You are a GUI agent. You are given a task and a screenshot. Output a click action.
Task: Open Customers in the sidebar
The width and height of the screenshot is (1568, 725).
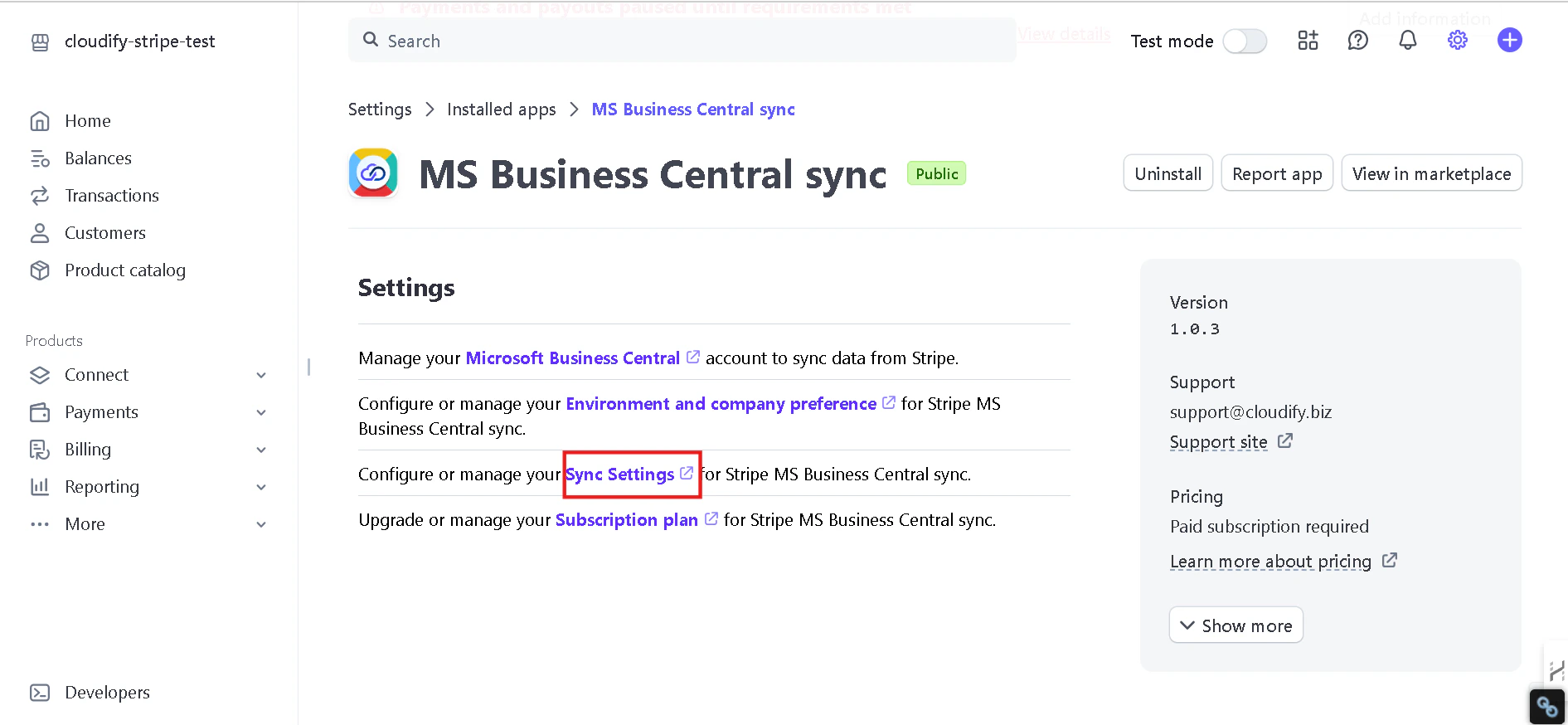(x=105, y=233)
